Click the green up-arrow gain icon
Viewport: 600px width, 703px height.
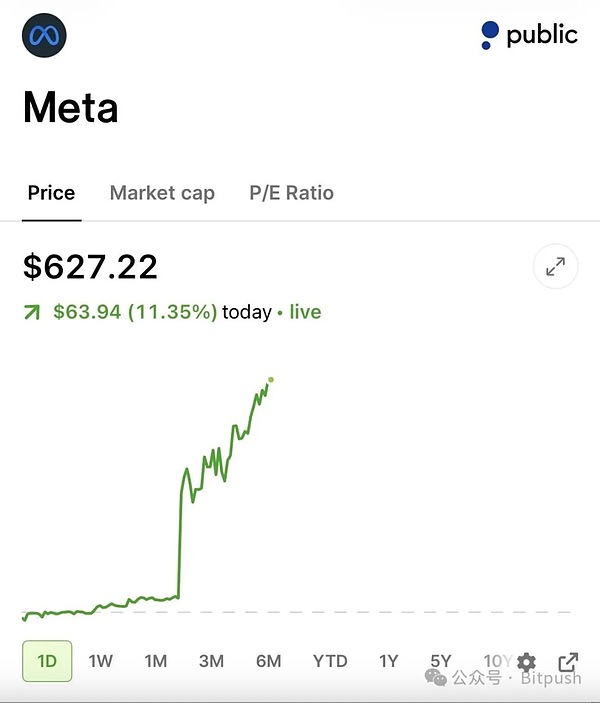(32, 312)
